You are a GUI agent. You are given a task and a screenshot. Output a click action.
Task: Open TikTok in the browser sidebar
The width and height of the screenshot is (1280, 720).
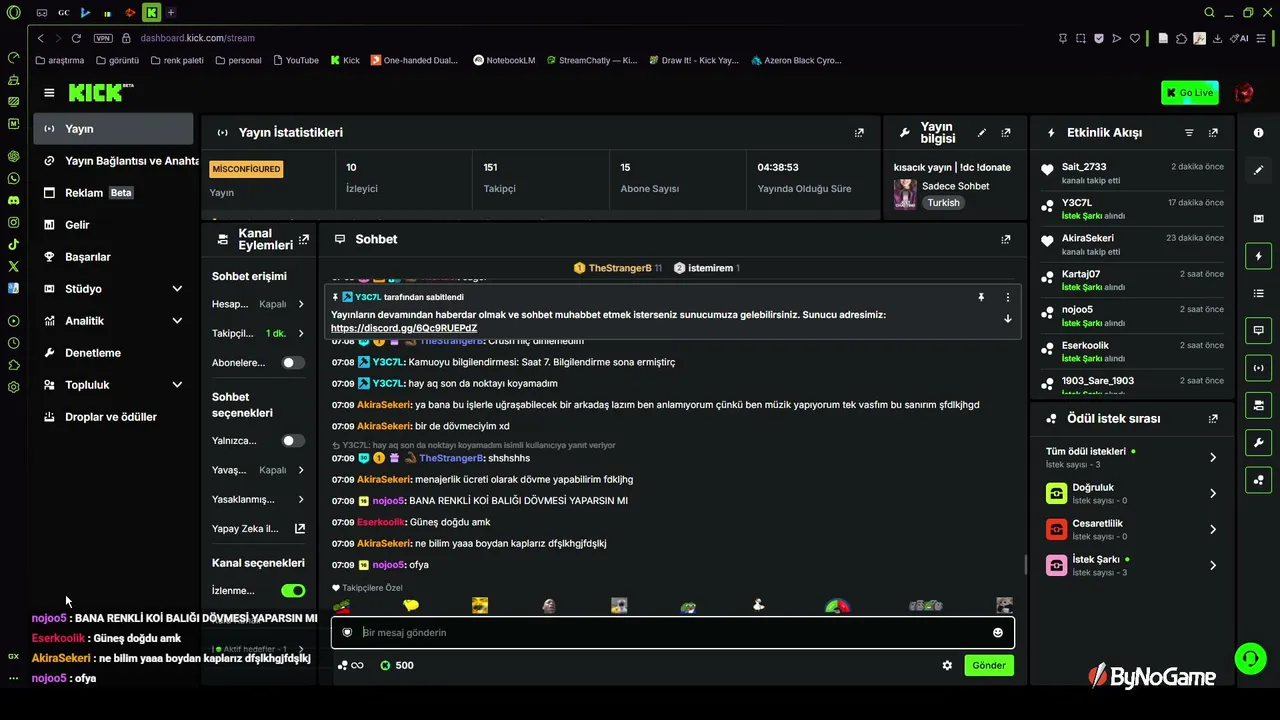14,244
